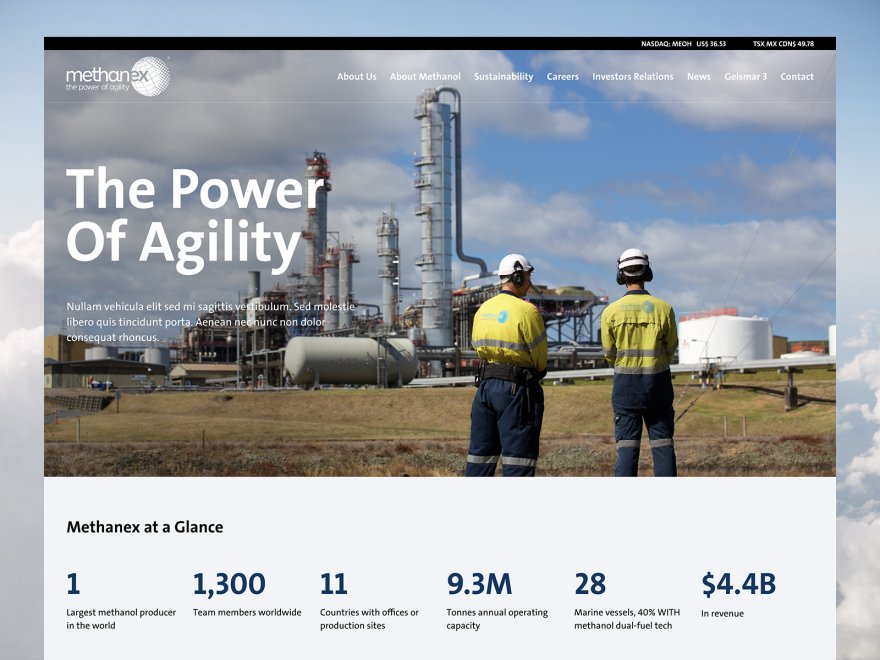
Task: Click the 'Methanex at a Glance' heading
Action: point(145,527)
